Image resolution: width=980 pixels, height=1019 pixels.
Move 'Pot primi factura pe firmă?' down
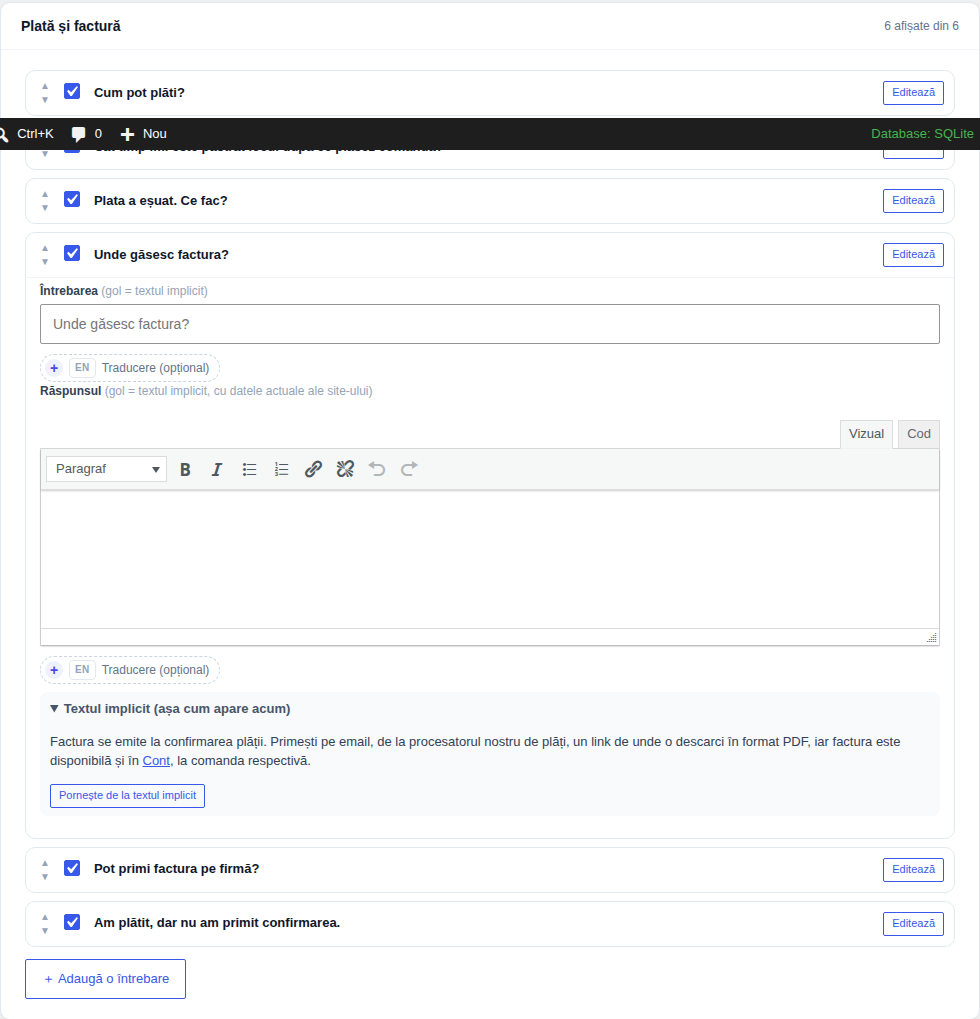click(45, 877)
